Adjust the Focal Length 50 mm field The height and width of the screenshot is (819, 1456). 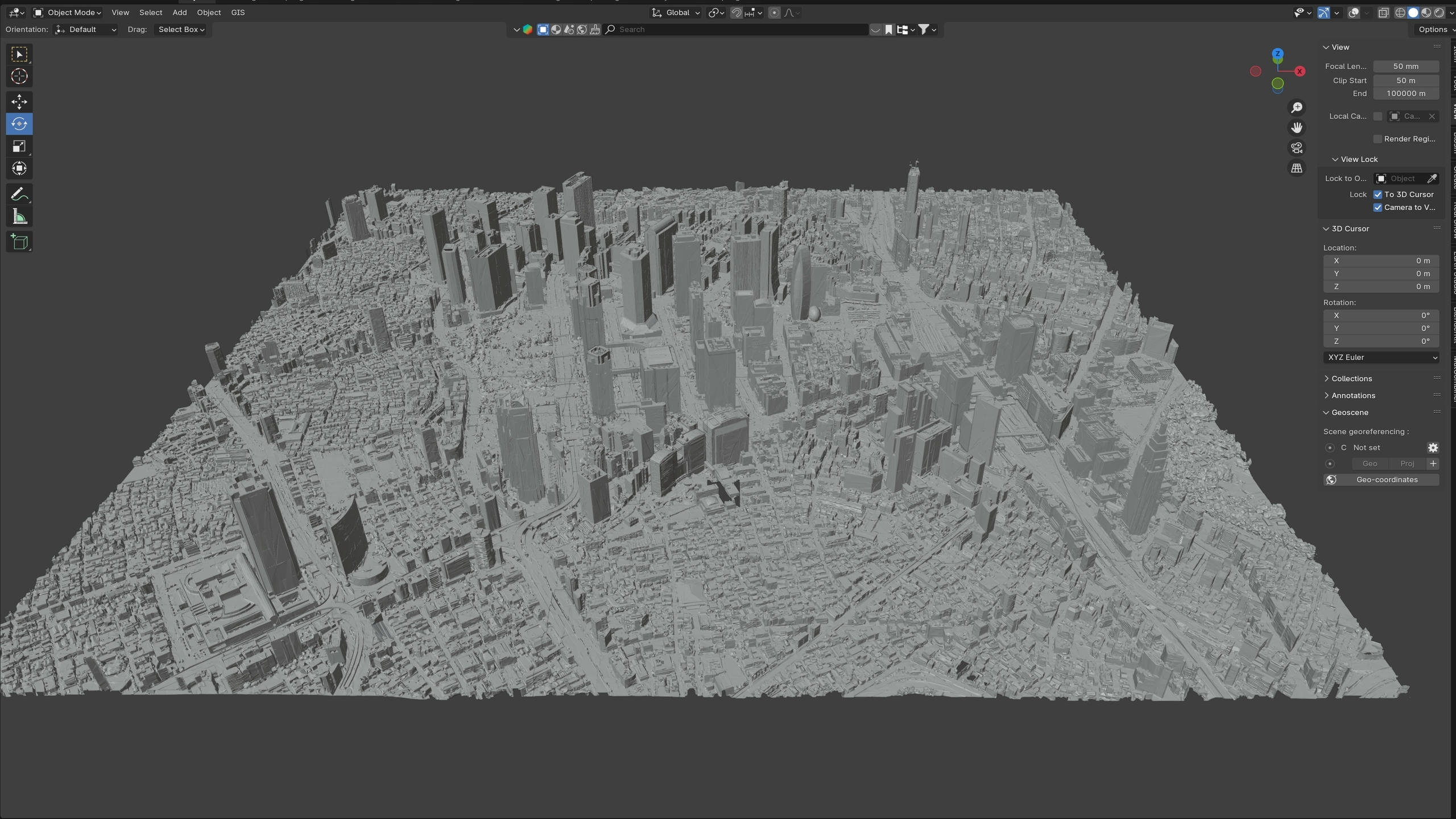(1406, 67)
